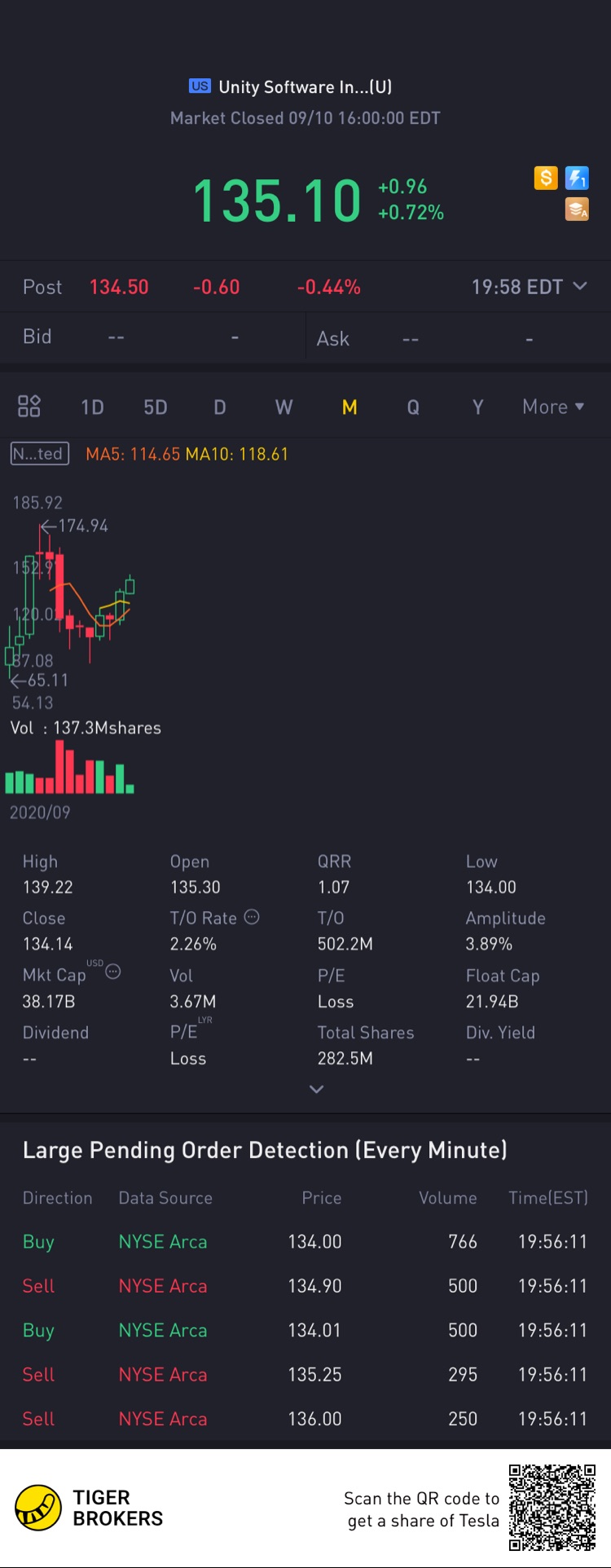
Task: Tap the orange stacked layers badge
Action: [577, 209]
